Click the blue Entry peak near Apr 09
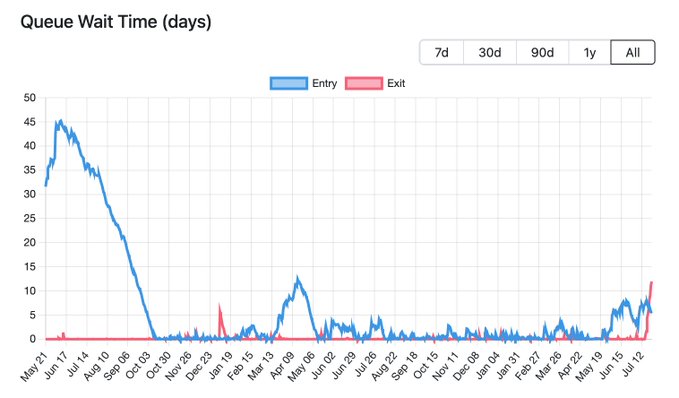This screenshot has height=398, width=679. click(x=297, y=278)
